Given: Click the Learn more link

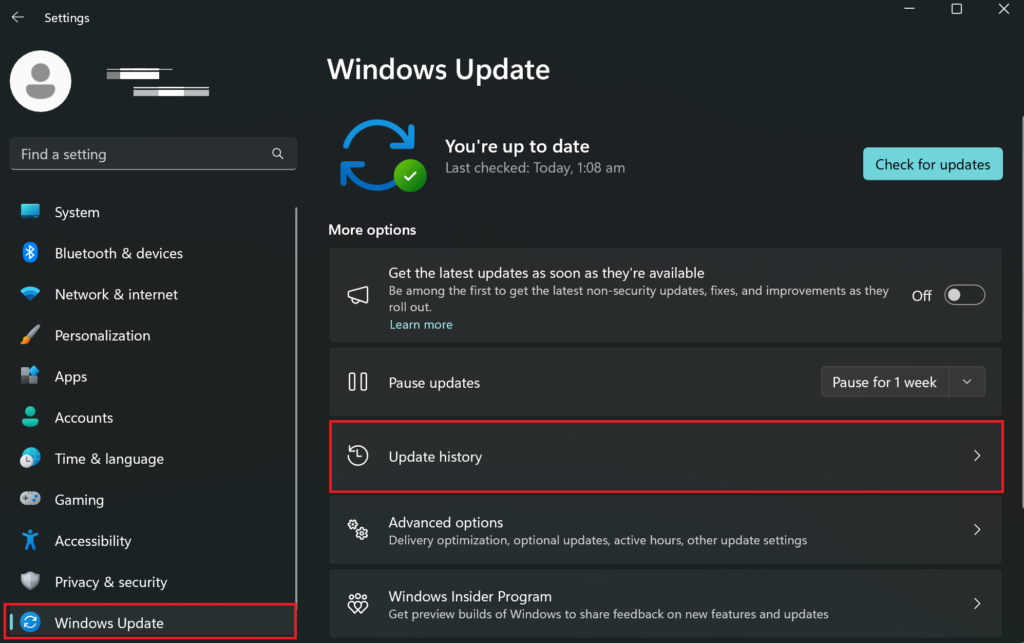Looking at the screenshot, I should point(420,324).
